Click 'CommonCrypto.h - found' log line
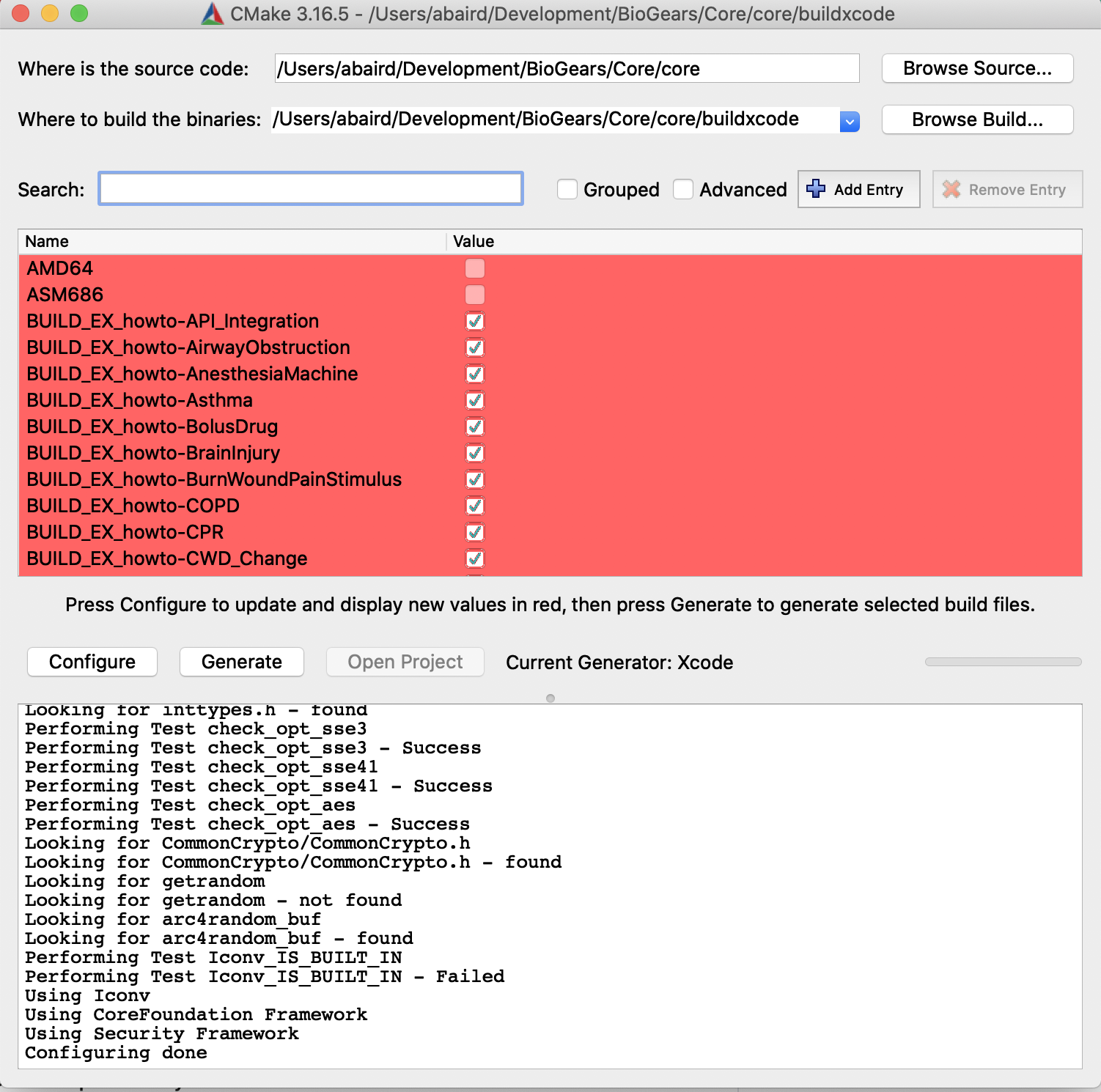The width and height of the screenshot is (1101, 1092). coord(293,863)
